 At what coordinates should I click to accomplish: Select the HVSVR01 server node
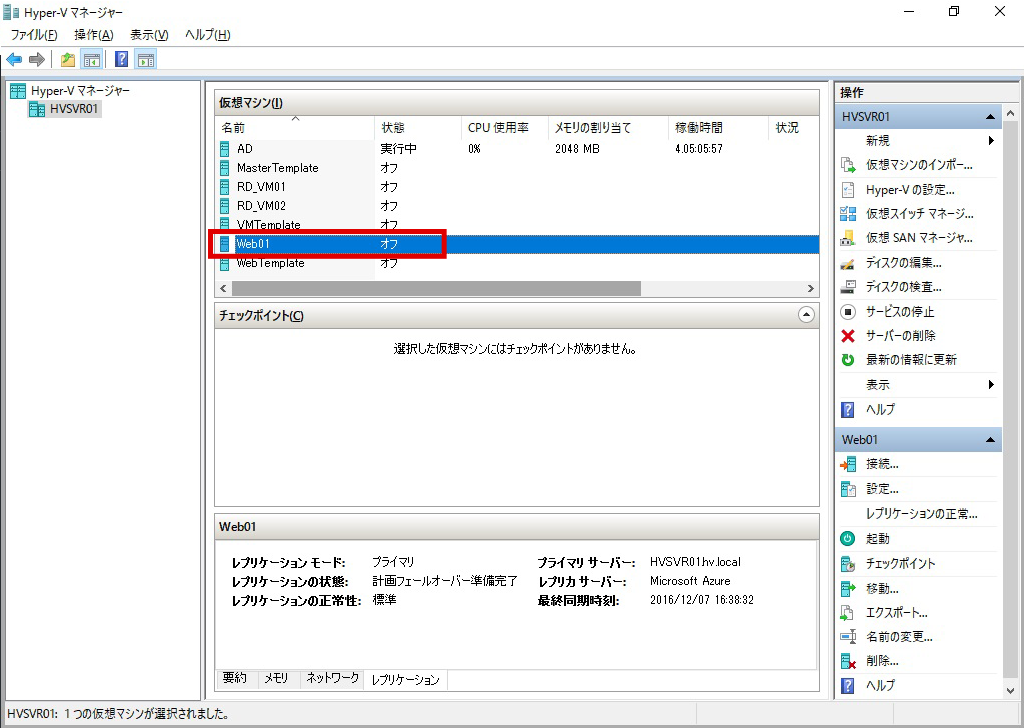click(x=65, y=109)
